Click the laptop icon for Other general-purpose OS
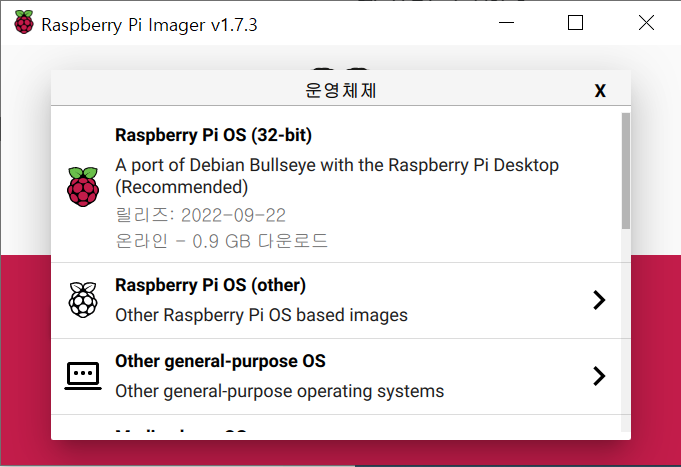The image size is (681, 467). (83, 376)
